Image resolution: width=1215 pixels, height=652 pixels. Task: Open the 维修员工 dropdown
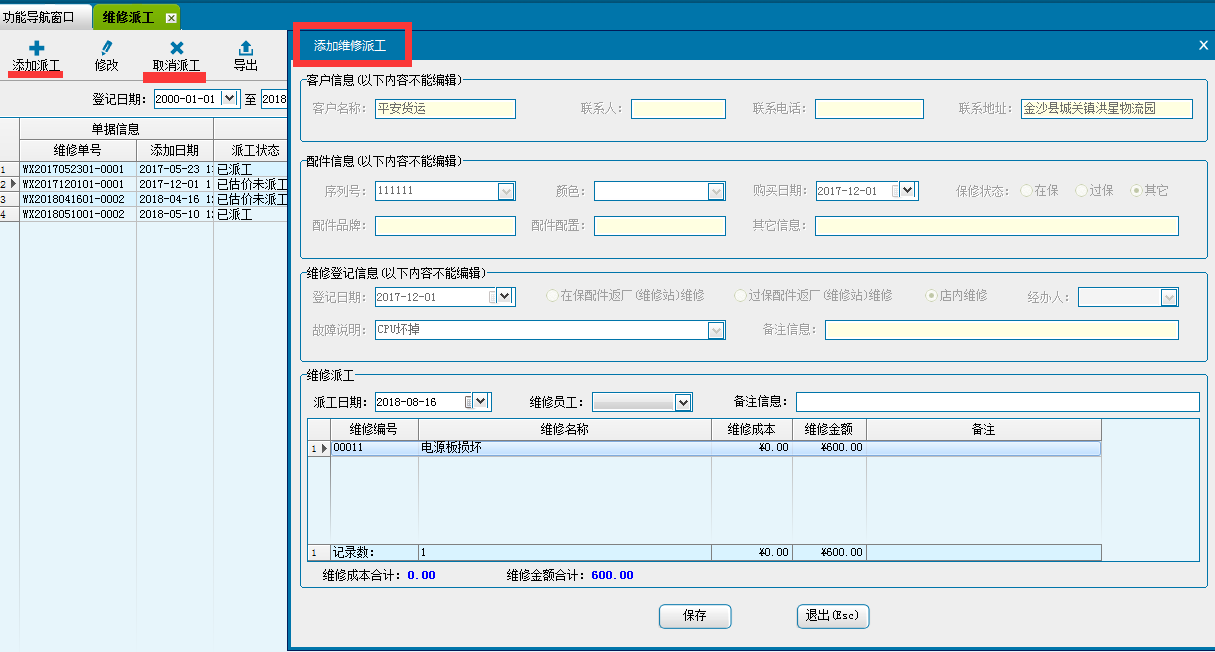click(x=683, y=402)
